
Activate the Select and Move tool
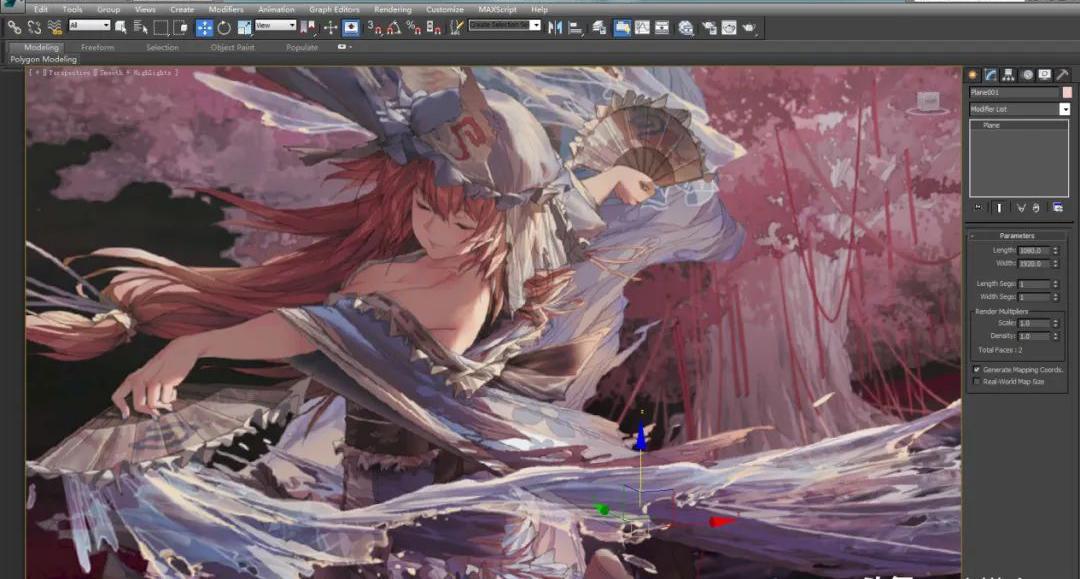205,28
